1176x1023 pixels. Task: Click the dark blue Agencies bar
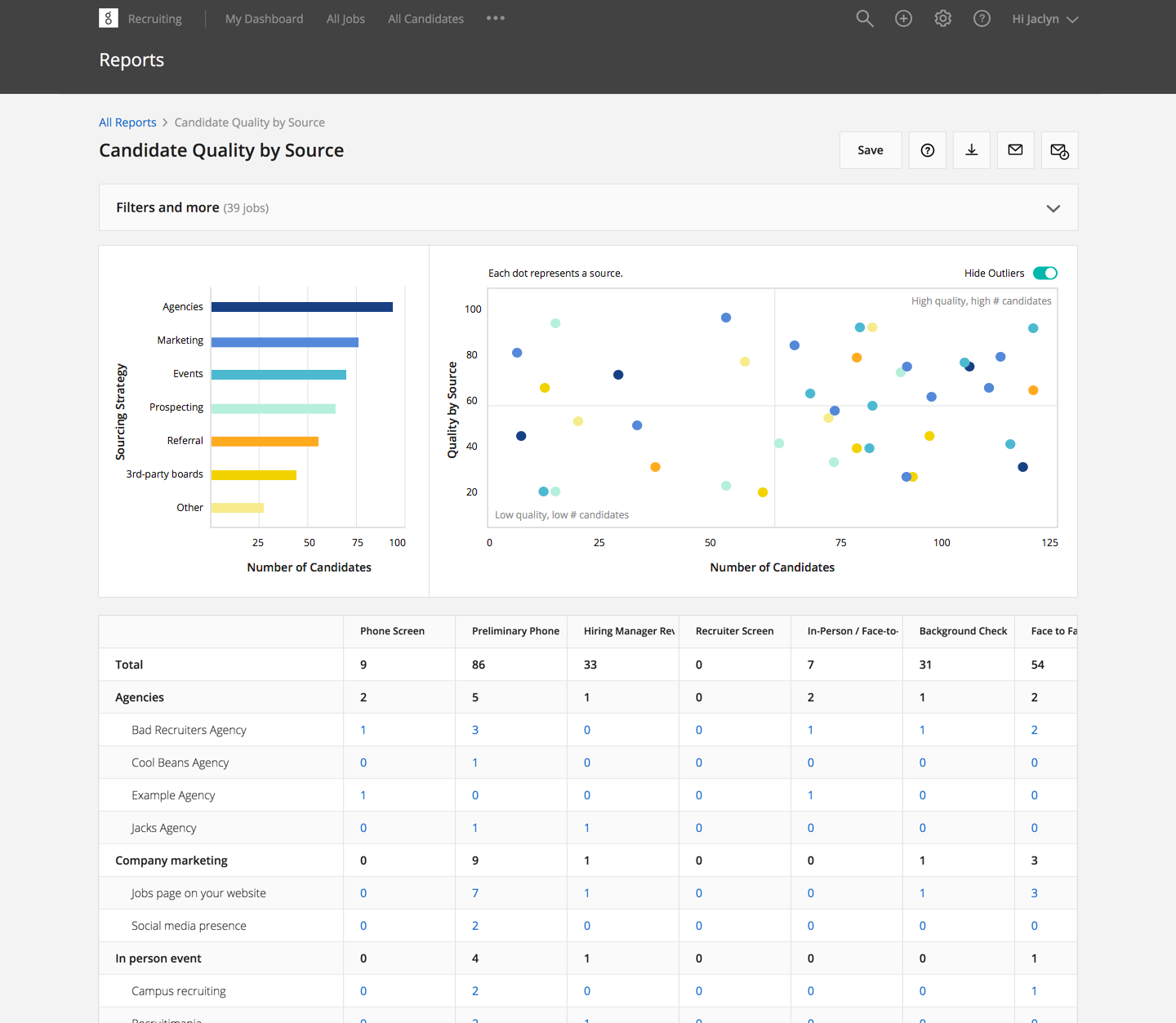pos(301,307)
